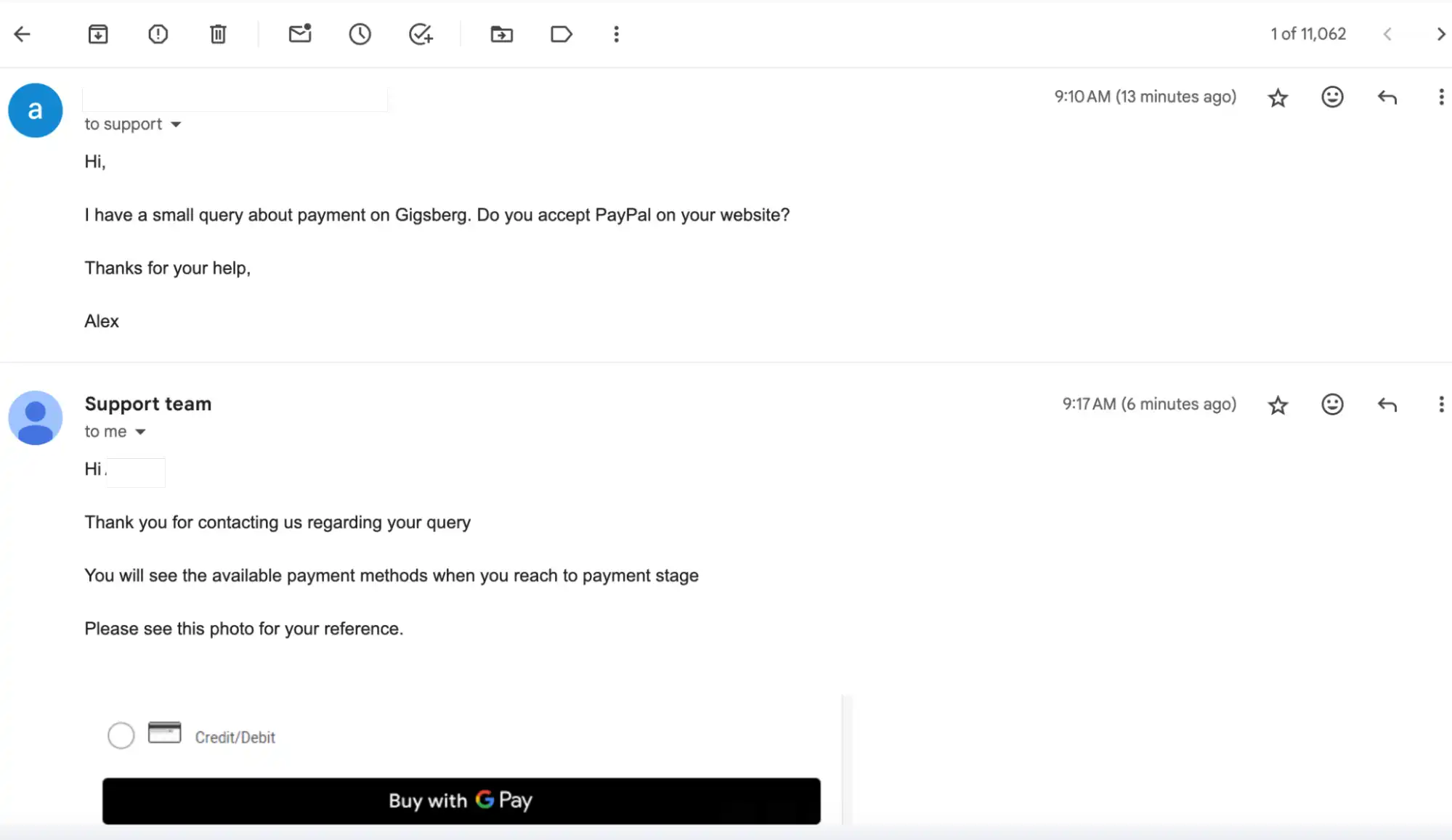Move the conversation to another folder
Viewport: 1452px width, 840px height.
(500, 34)
